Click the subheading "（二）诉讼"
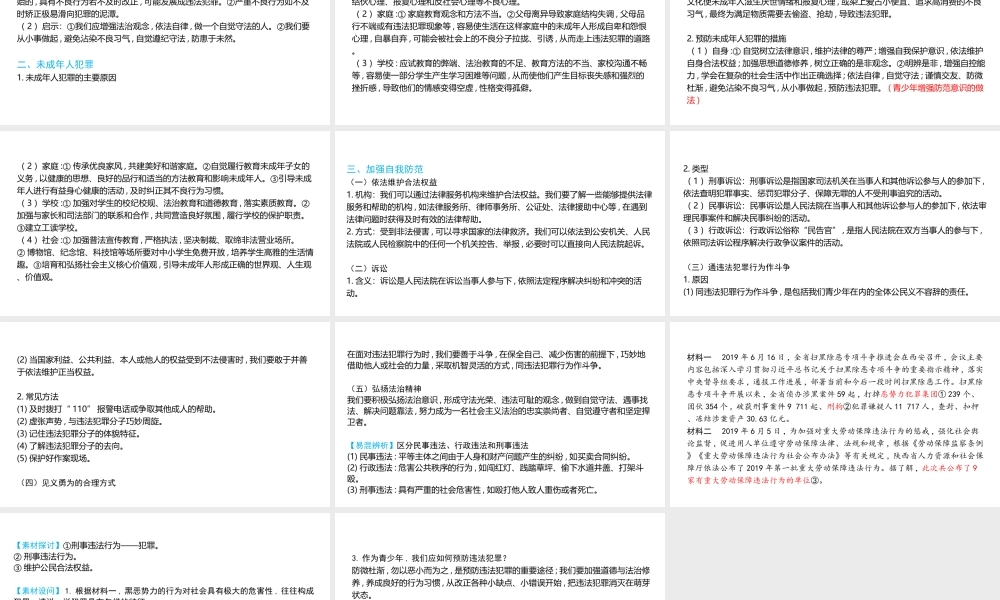 367,268
